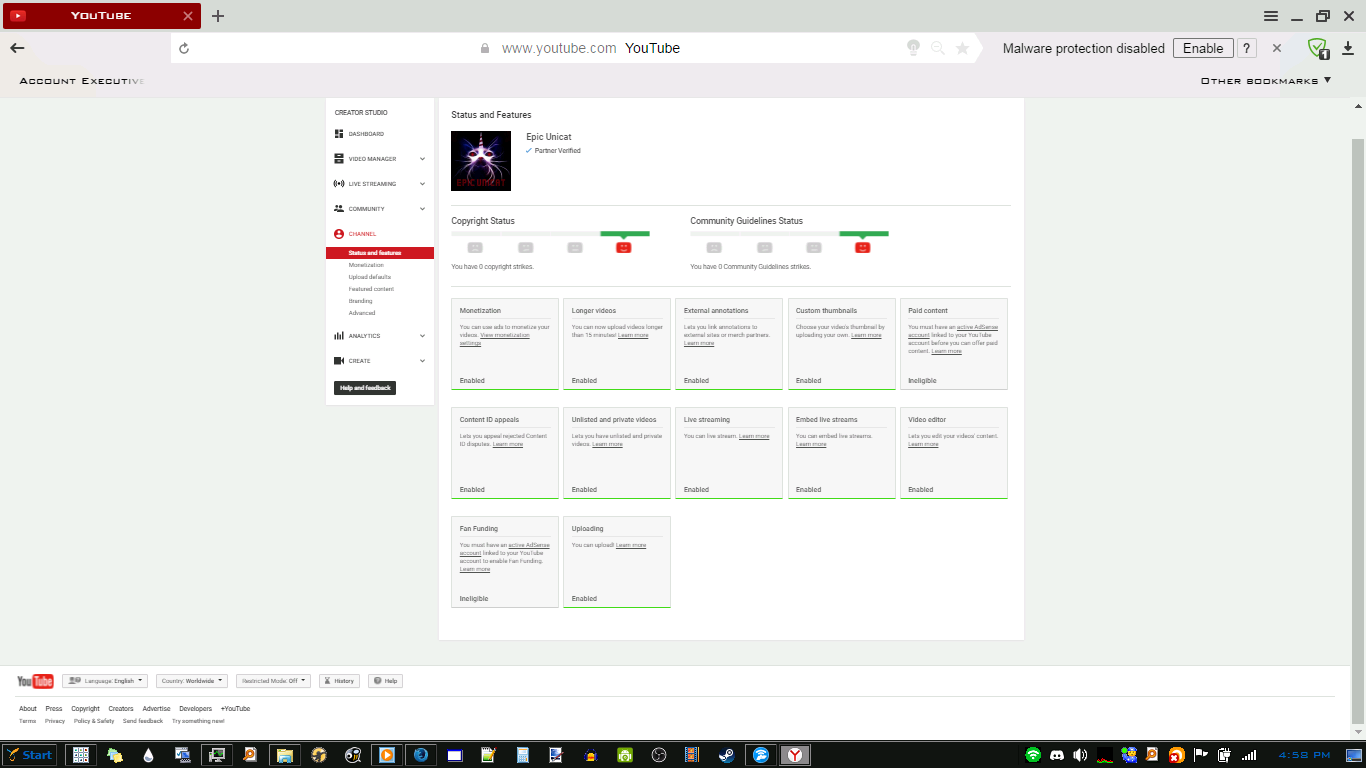Click the Help button in the footer

pos(385,681)
